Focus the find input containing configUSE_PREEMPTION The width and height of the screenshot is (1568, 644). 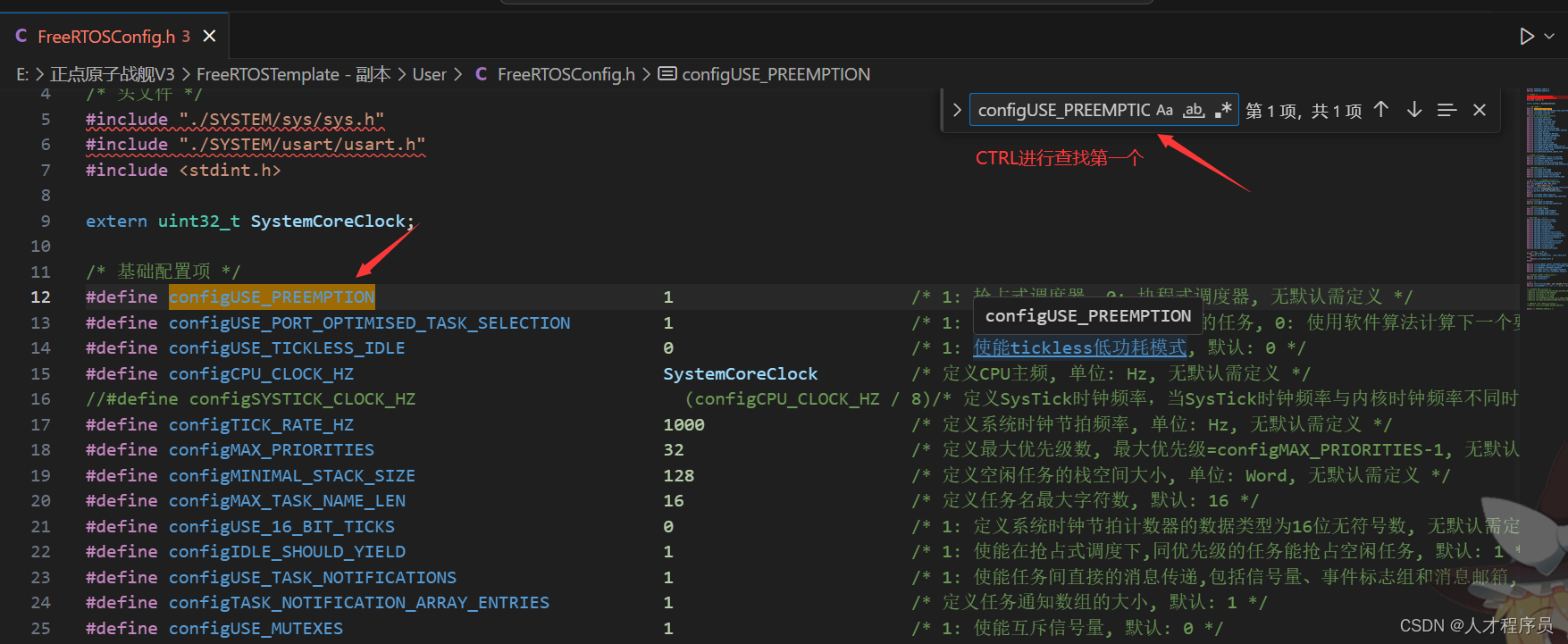1063,110
